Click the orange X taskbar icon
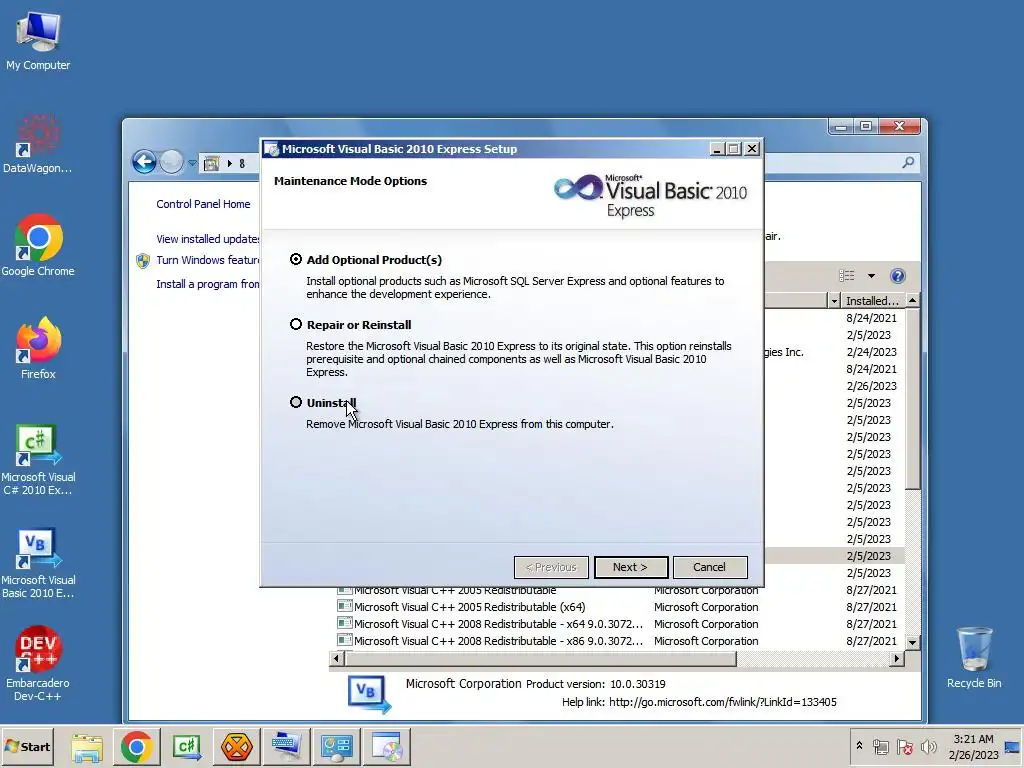 236,746
